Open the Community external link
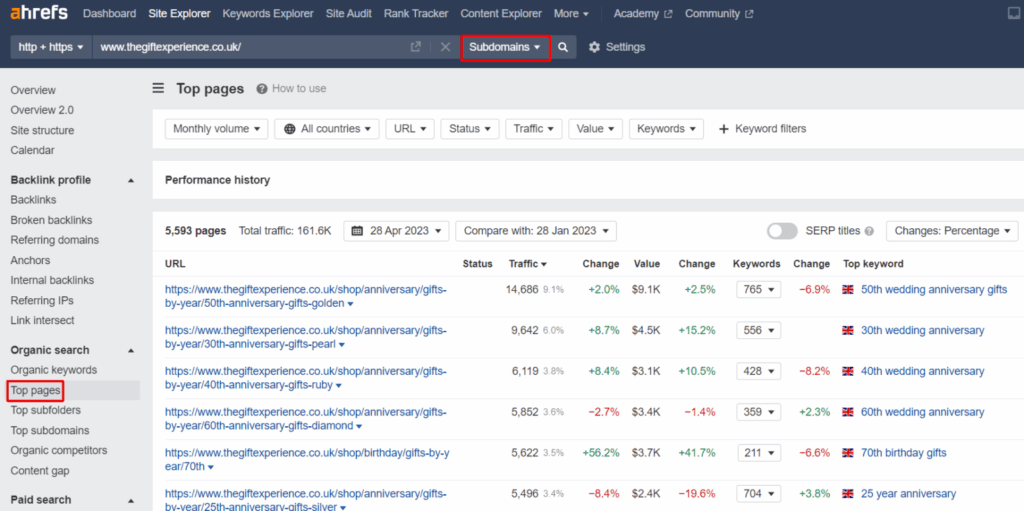 coord(718,13)
